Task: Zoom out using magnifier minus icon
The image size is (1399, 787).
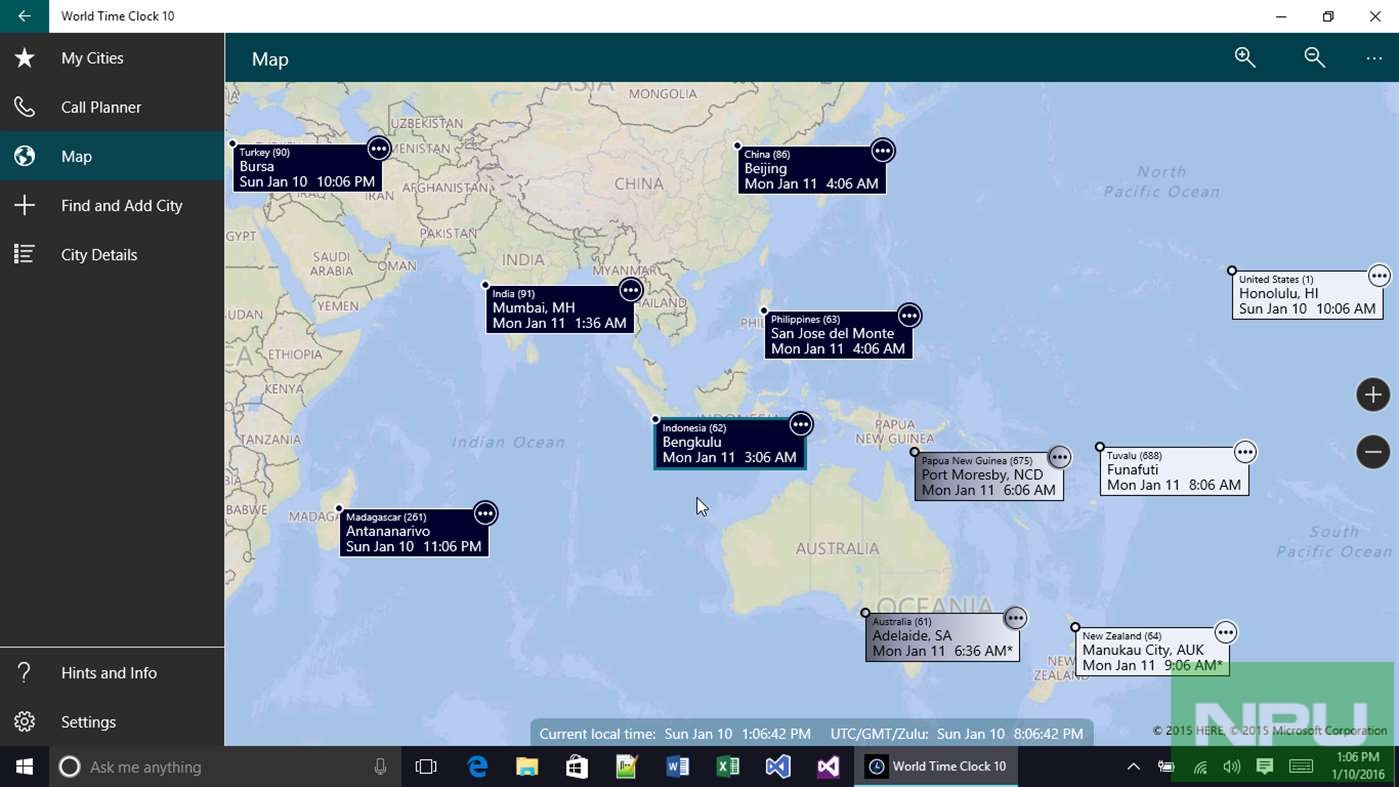Action: pos(1315,58)
